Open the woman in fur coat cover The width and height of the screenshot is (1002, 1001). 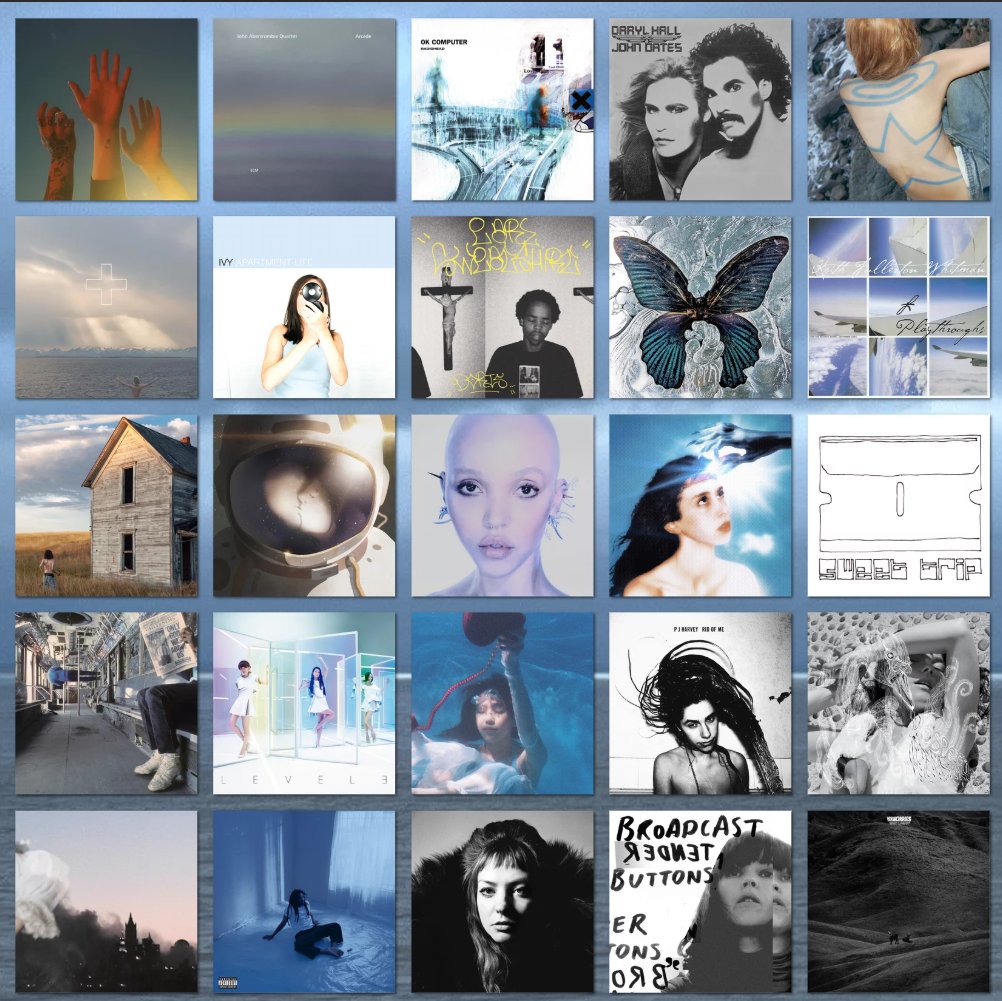tap(502, 902)
